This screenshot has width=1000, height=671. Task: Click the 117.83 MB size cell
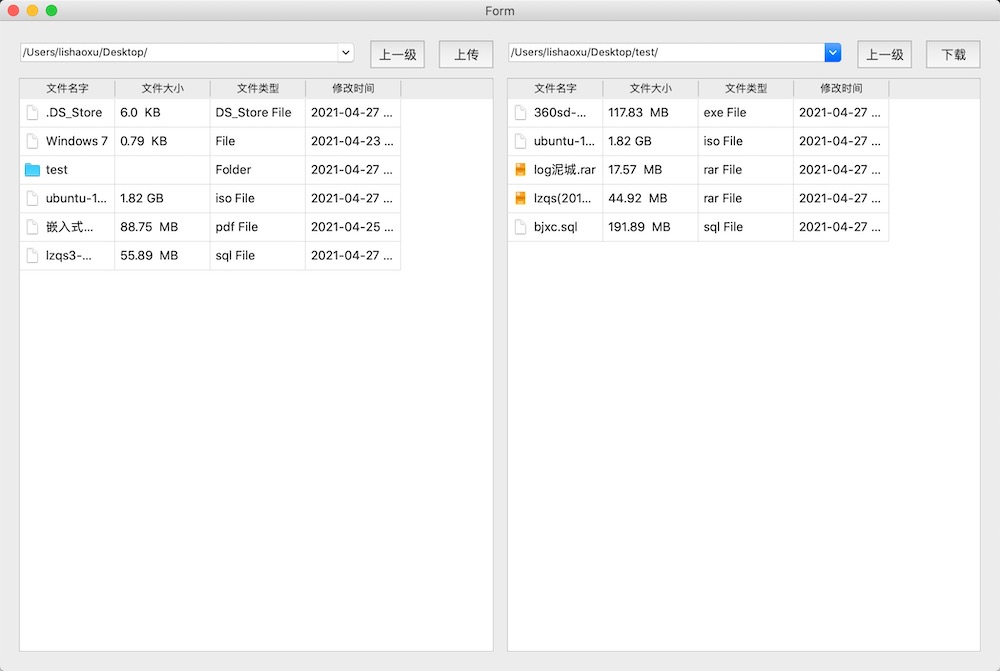coord(651,113)
